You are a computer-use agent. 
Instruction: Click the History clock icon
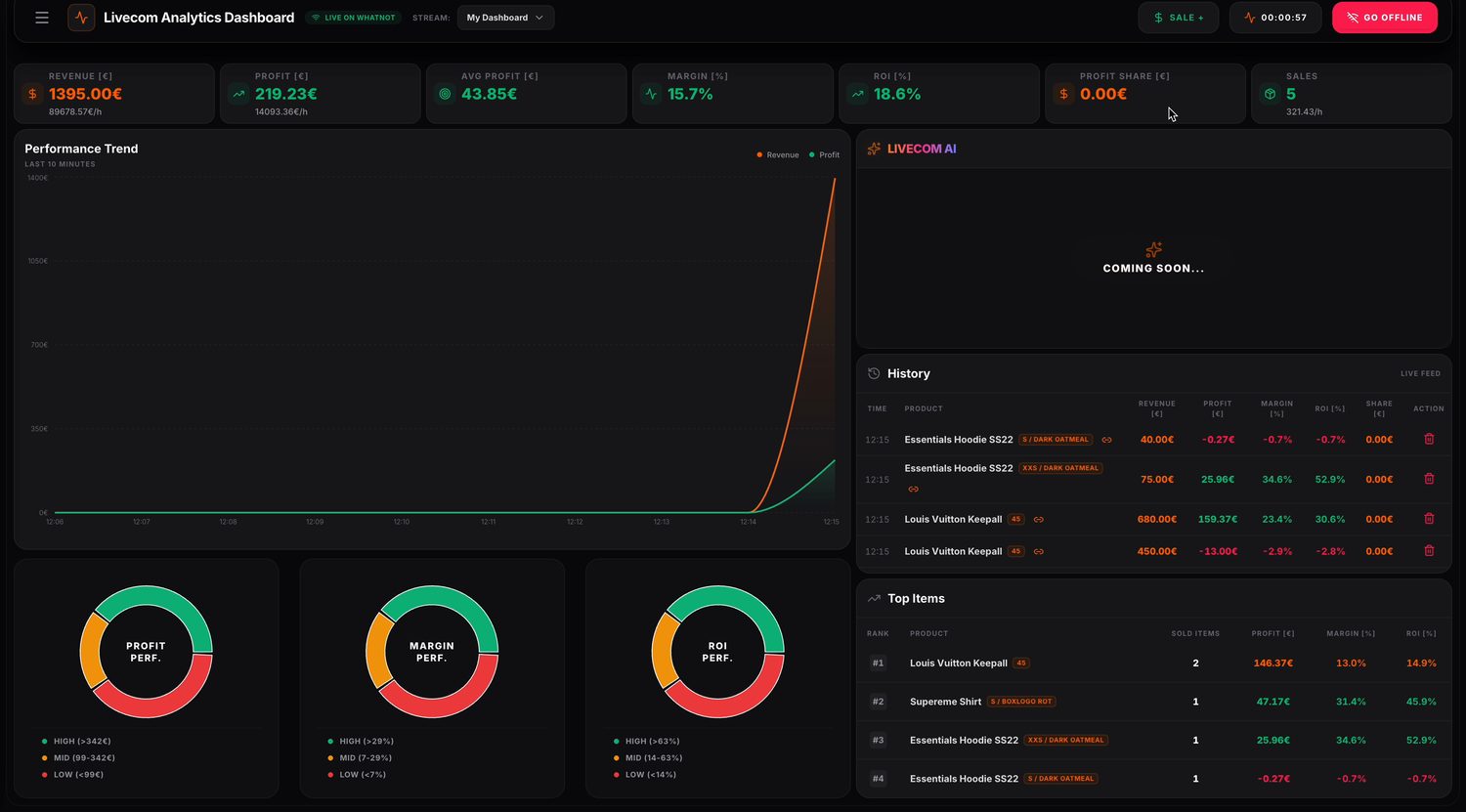pyautogui.click(x=874, y=373)
